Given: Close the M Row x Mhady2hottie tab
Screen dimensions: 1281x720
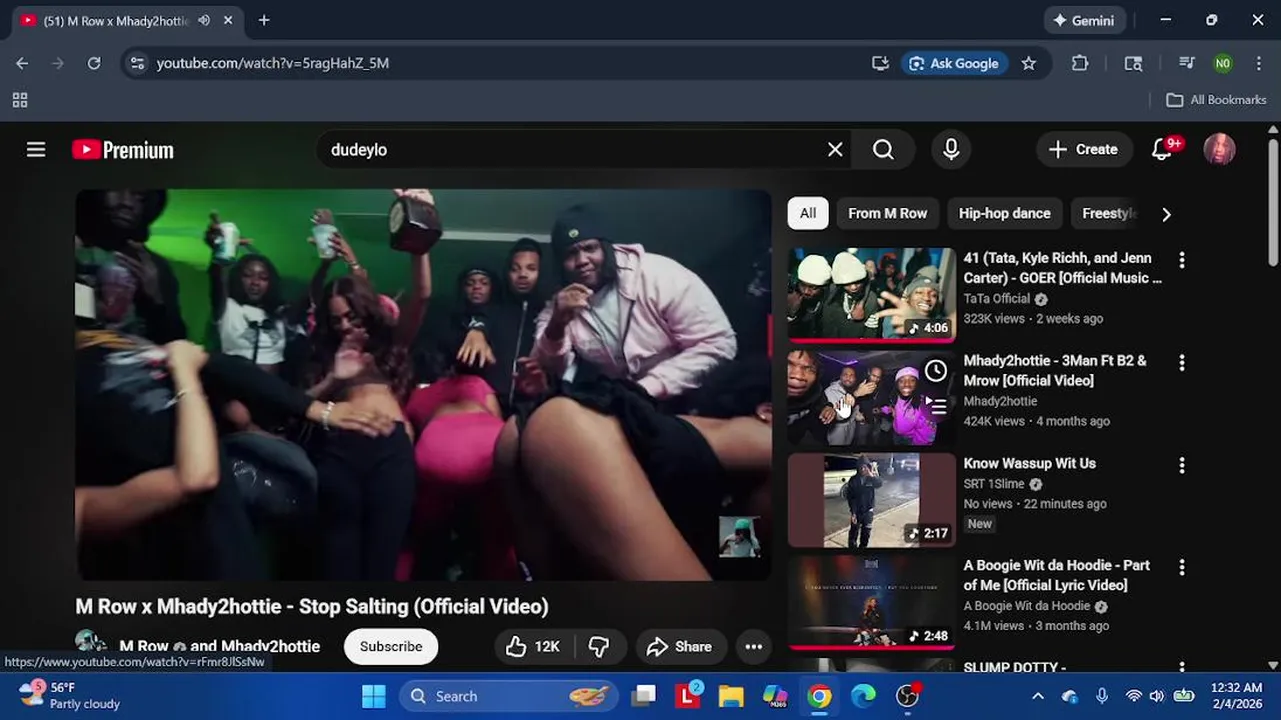Looking at the screenshot, I should 228,20.
